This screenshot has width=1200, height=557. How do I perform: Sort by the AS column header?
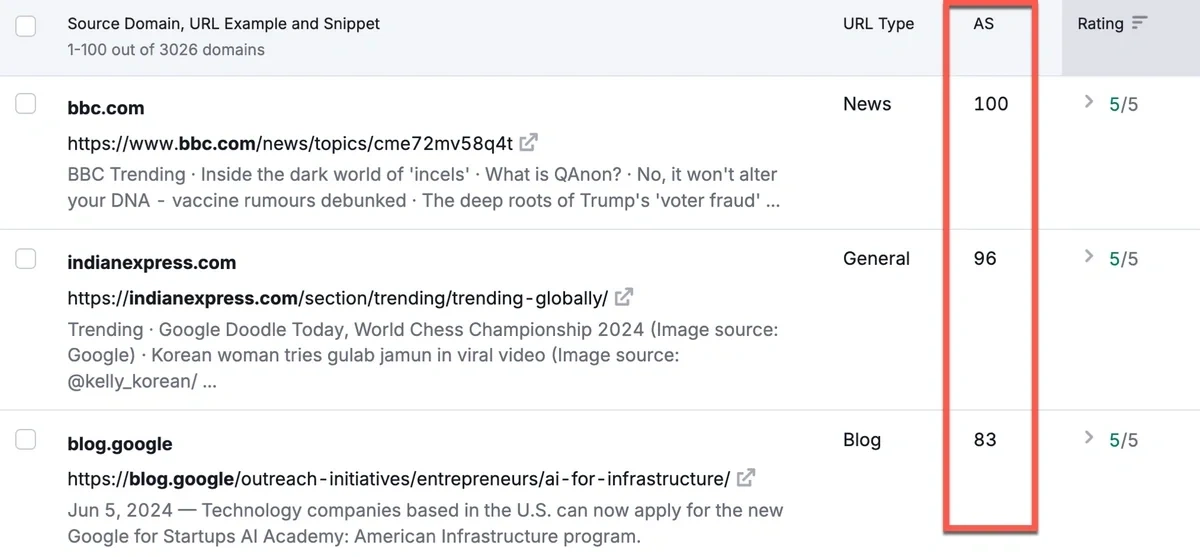tap(984, 24)
